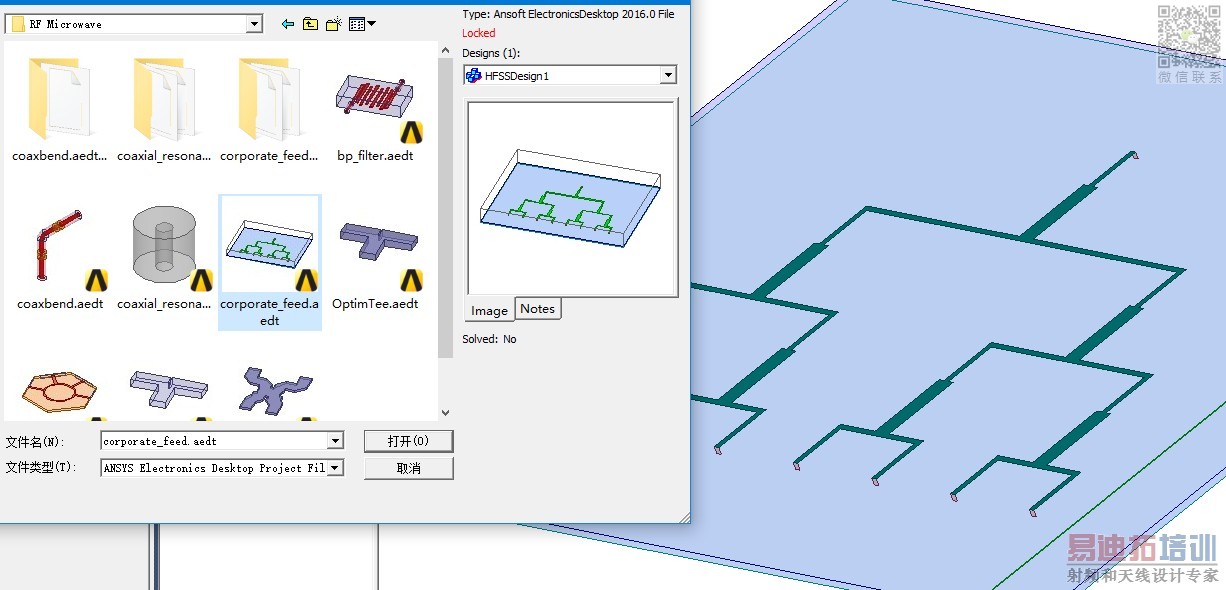
Task: Select the coaxial_resonator aedt project file
Action: click(164, 258)
